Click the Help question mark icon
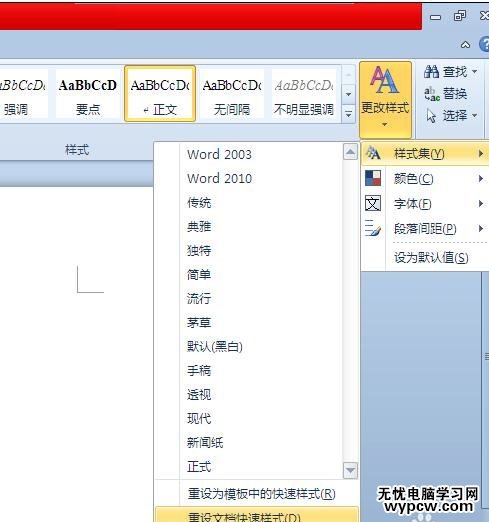 click(x=484, y=44)
